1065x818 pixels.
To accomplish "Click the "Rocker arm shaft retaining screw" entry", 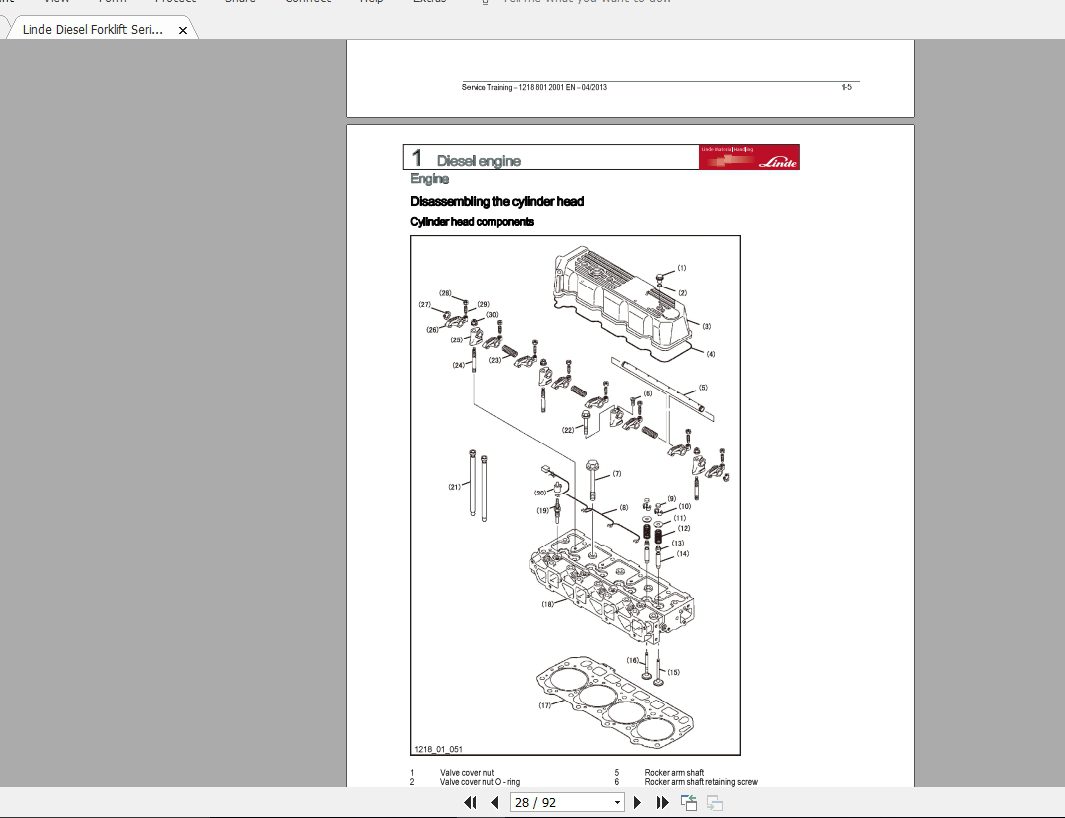I will pos(701,782).
